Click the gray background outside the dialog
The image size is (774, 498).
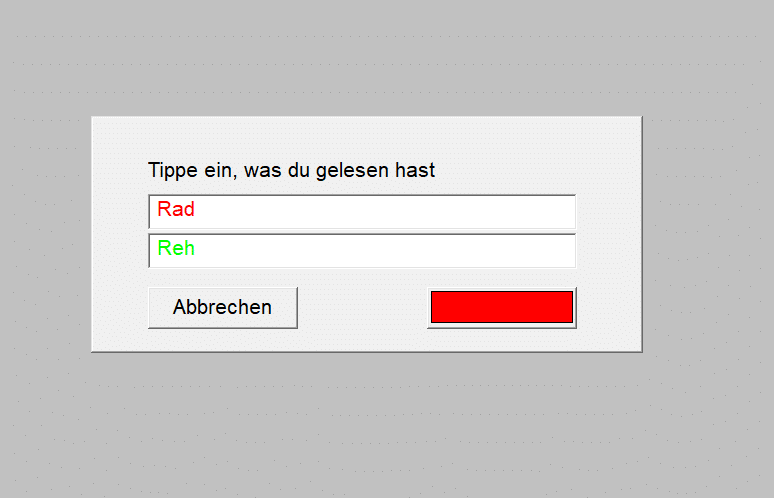pyautogui.click(x=700, y=430)
